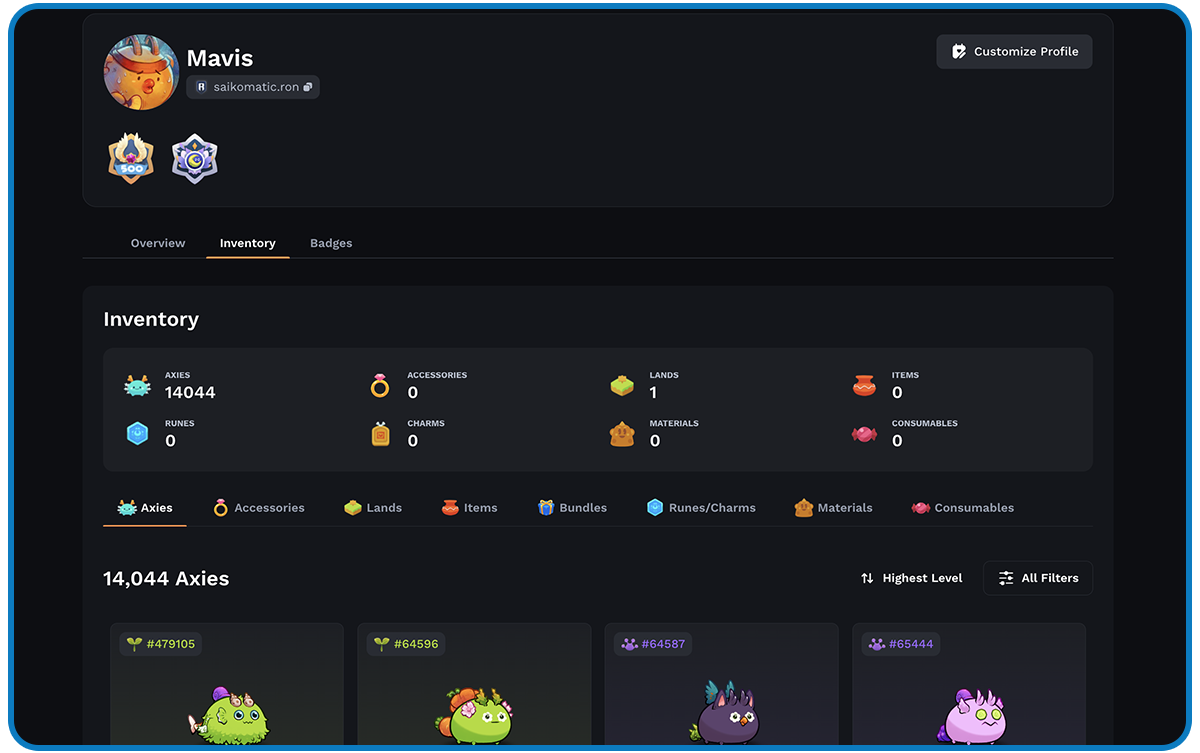This screenshot has height=753, width=1200.
Task: Open the Runes/Charms category tab
Action: pyautogui.click(x=701, y=508)
